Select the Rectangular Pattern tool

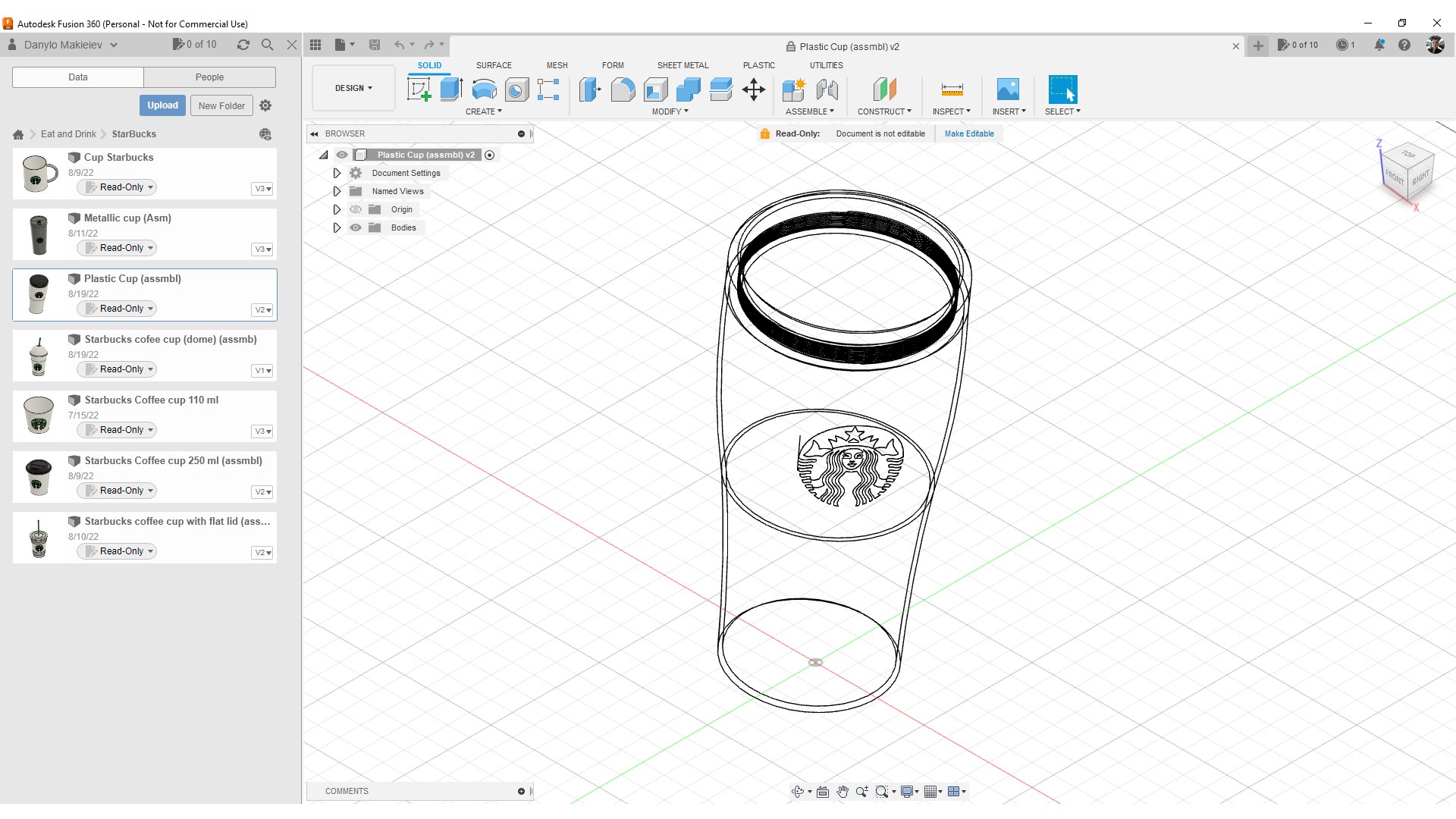pos(548,89)
